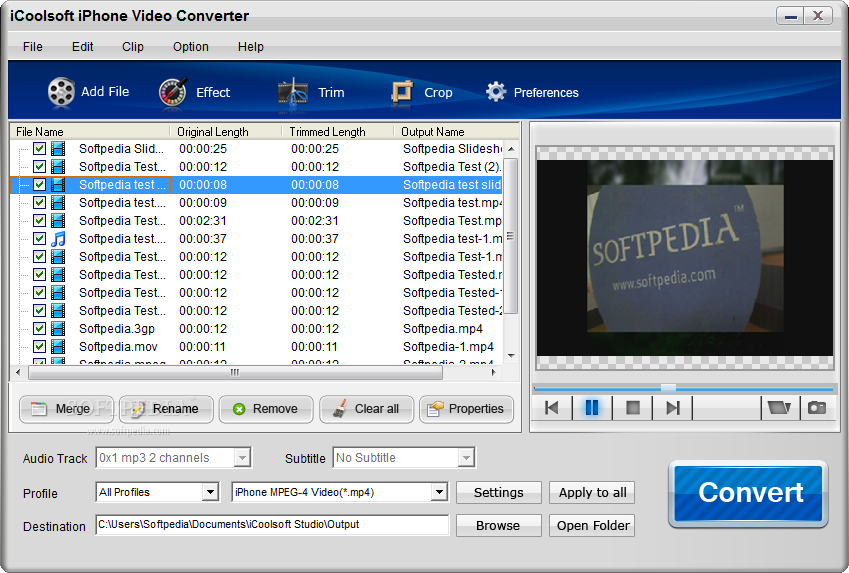849x573 pixels.
Task: Click the Clear all button
Action: [x=366, y=409]
